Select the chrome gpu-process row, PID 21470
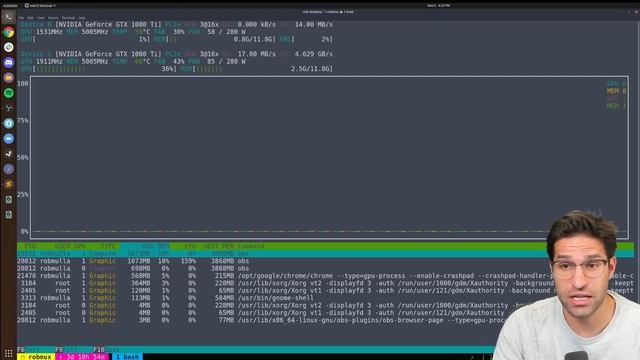 tap(325, 276)
